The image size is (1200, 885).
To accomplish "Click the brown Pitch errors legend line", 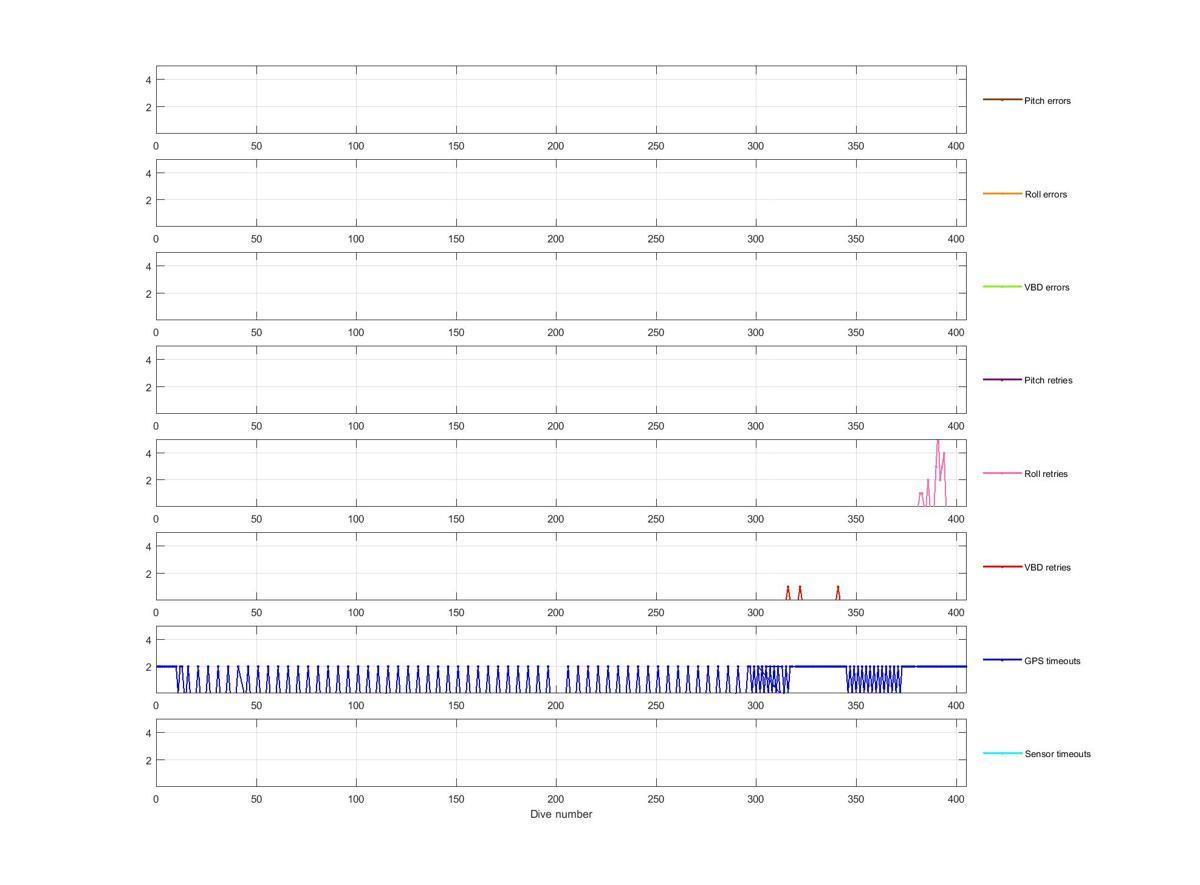I will point(1002,100).
